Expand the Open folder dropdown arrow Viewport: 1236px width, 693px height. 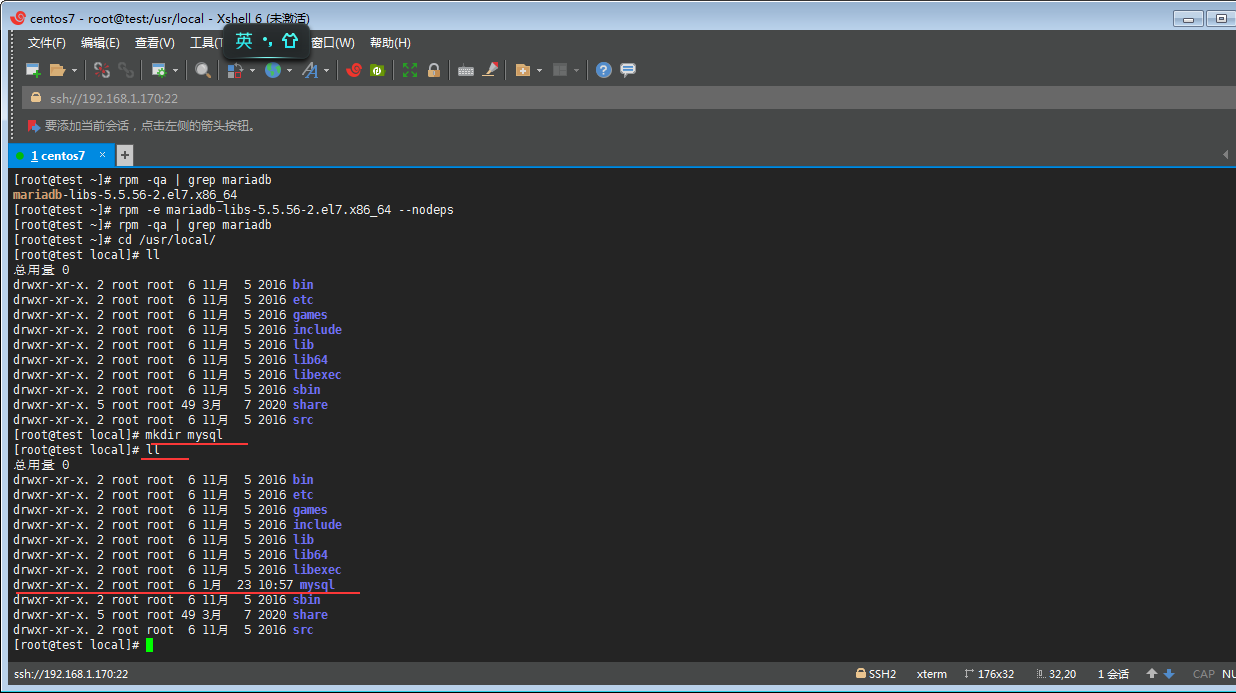click(x=74, y=70)
